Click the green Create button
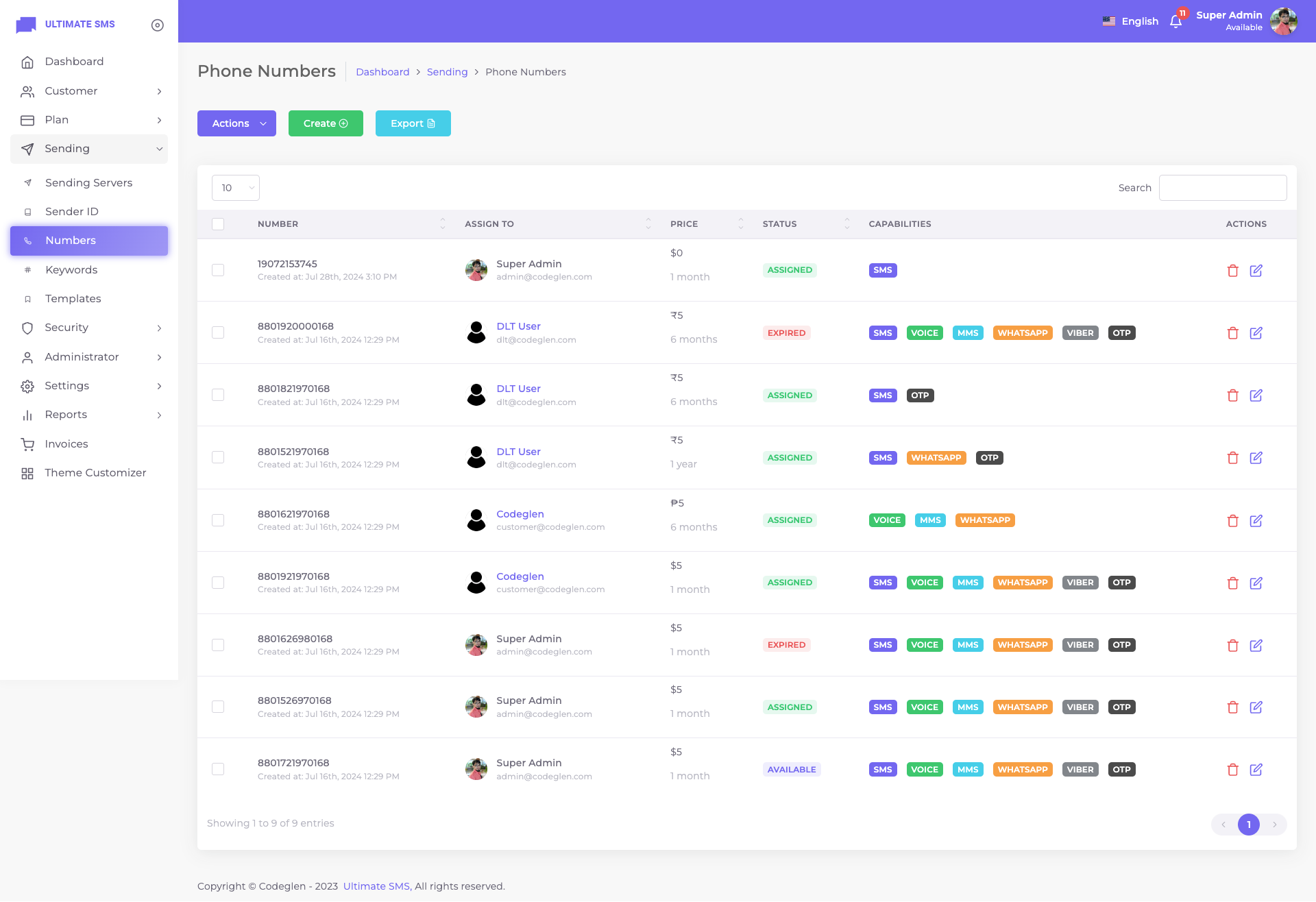 tap(326, 123)
